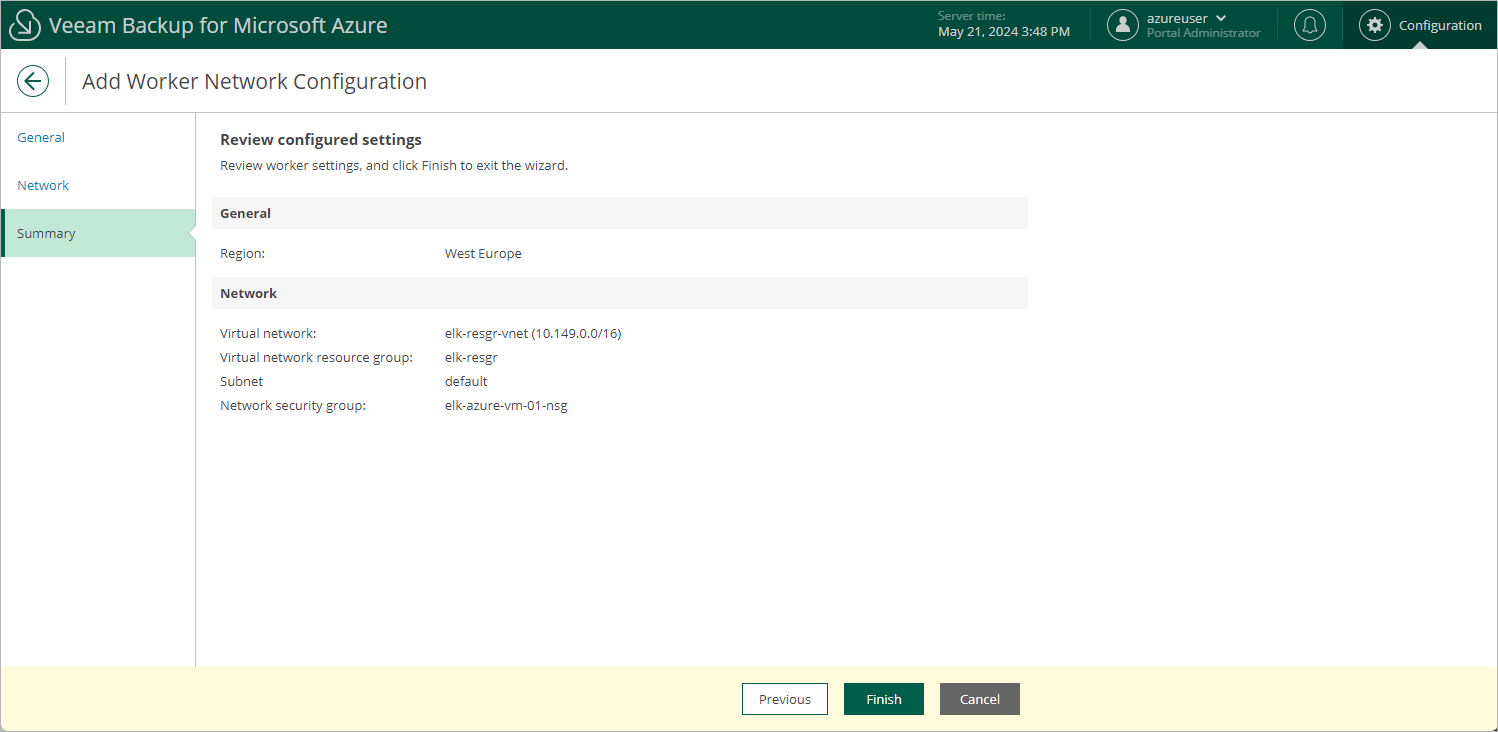Click the elk-resgr-vnet (10.149.0.0/16) value

[x=533, y=333]
